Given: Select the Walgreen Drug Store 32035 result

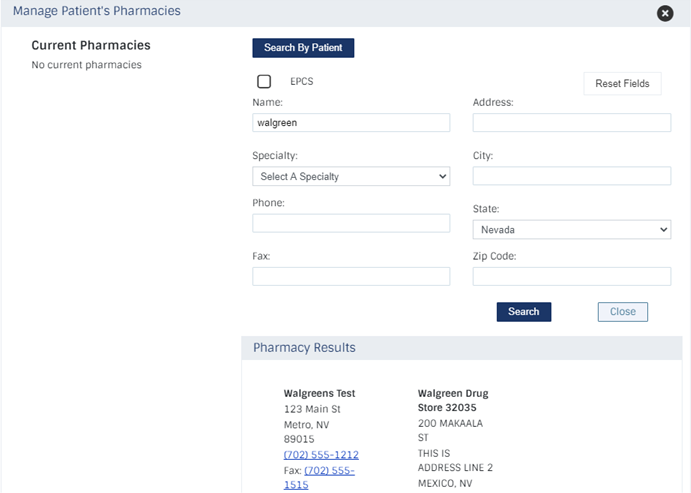Looking at the screenshot, I should [x=453, y=400].
